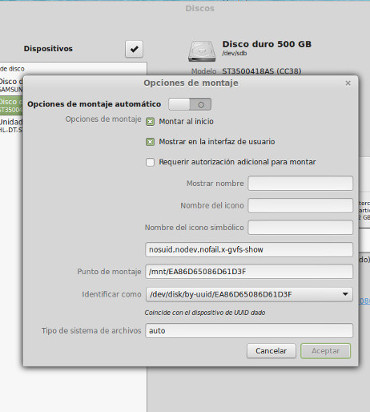Click the 'Tipo de sistema de archivos' field
Image resolution: width=370 pixels, height=412 pixels.
(249, 331)
